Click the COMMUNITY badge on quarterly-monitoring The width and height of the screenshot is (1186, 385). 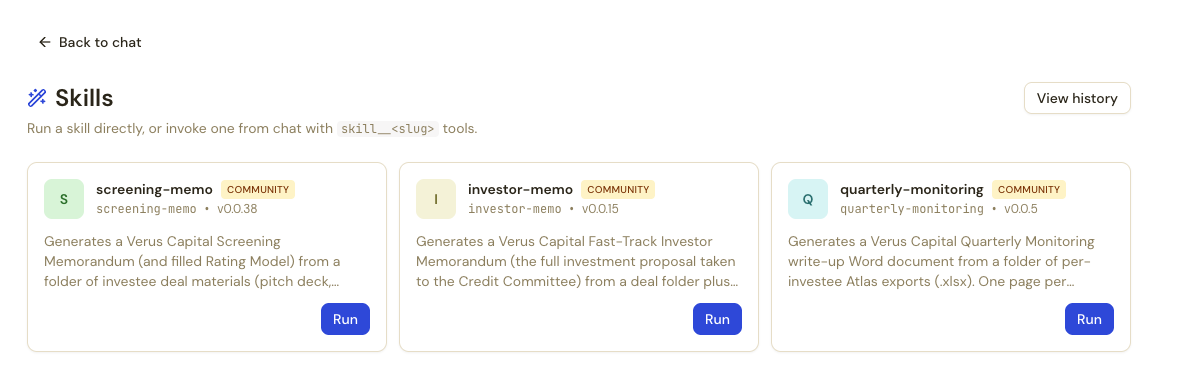pyautogui.click(x=1029, y=190)
